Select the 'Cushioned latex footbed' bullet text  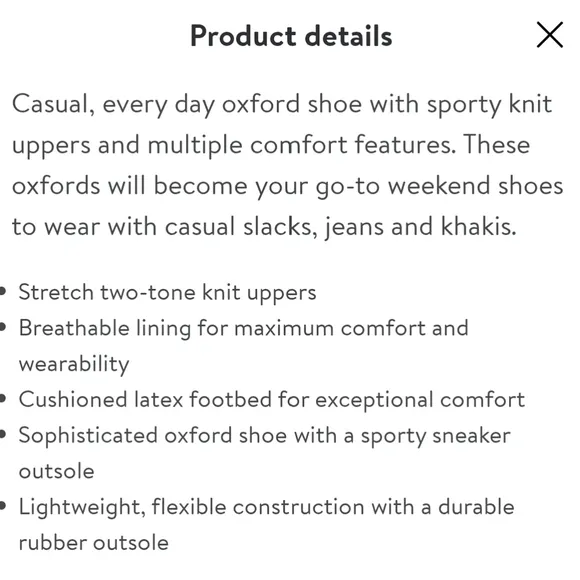click(x=272, y=400)
